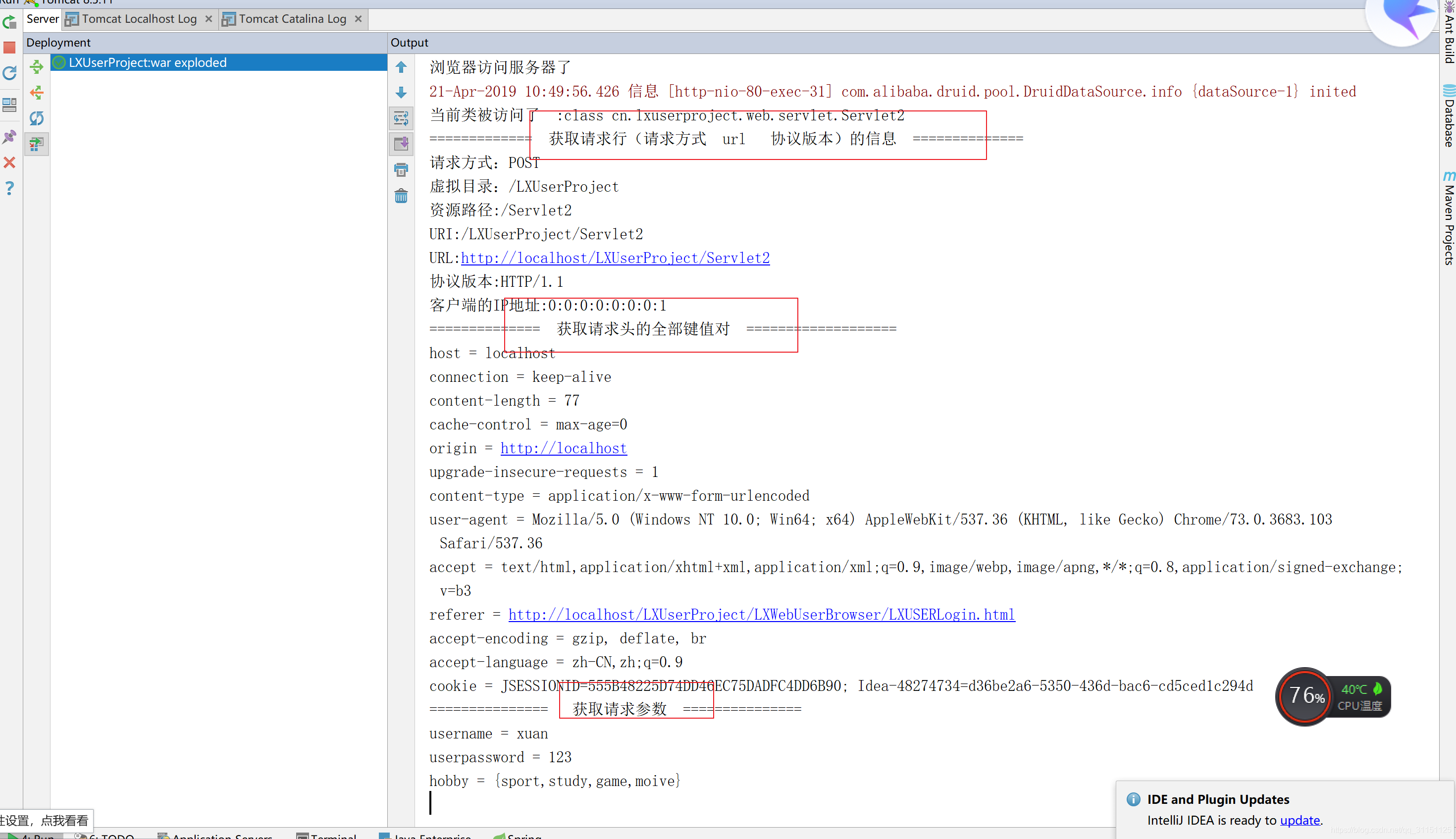Click the 'userpassword = 123' line
Viewport: 1456px width, 839px height.
tap(500, 758)
